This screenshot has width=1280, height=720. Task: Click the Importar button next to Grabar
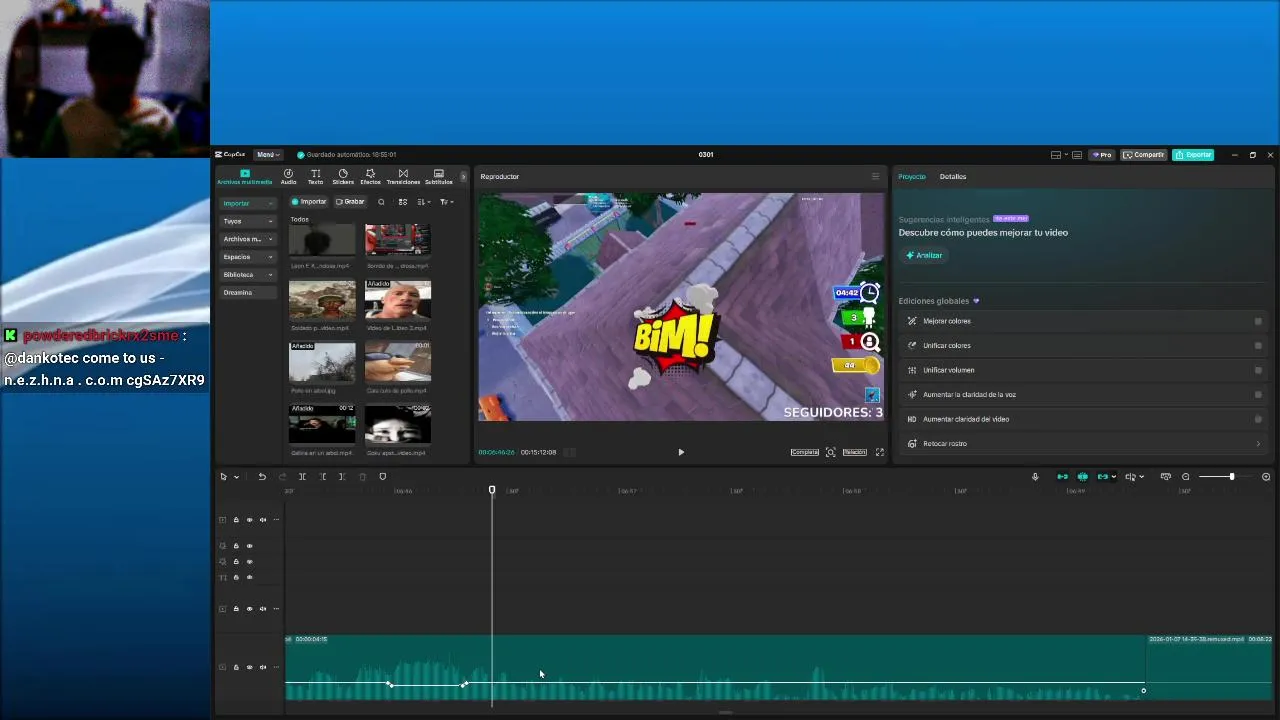pos(309,202)
